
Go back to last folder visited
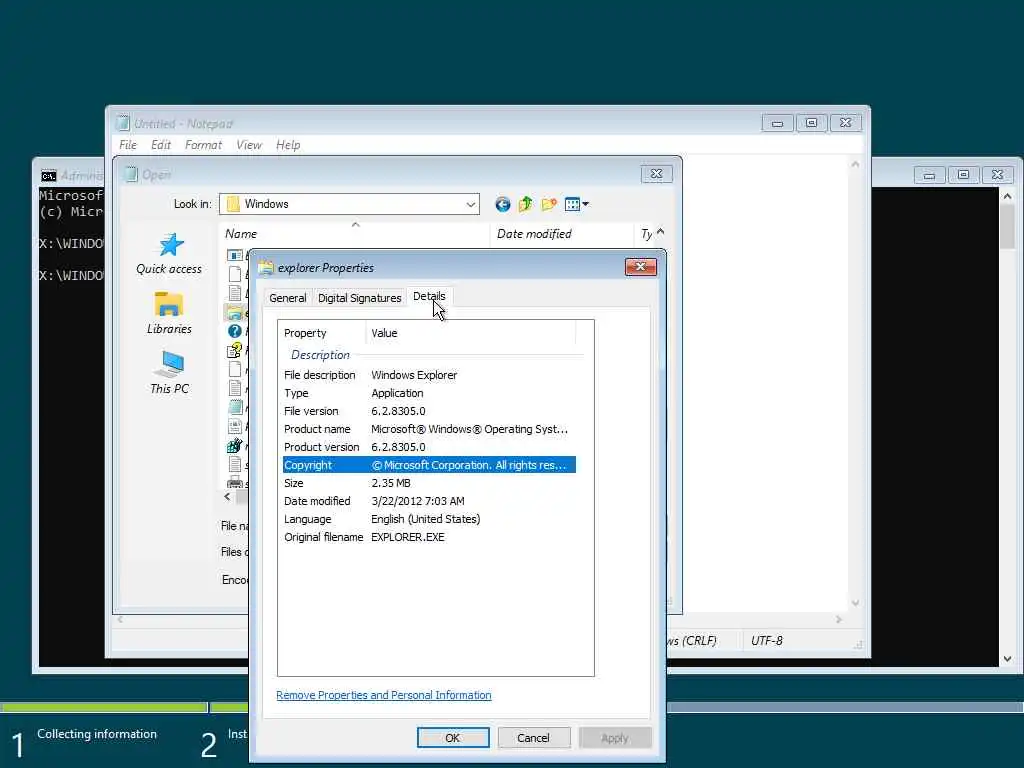tap(502, 204)
